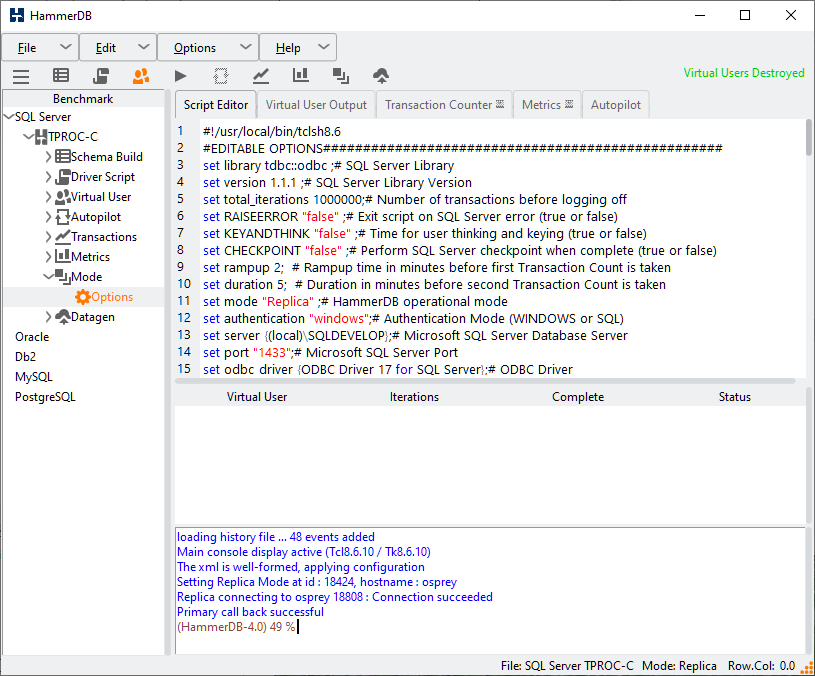The height and width of the screenshot is (676, 815).
Task: Click the Datagen cloud upload toolbar icon
Action: (x=380, y=75)
